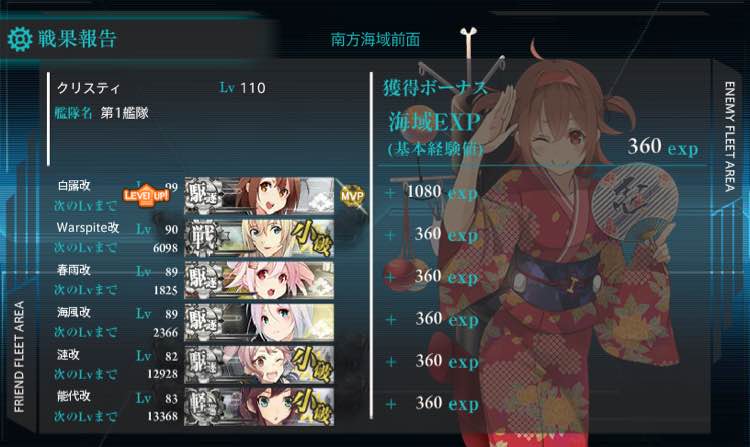Image resolution: width=750 pixels, height=447 pixels.
Task: Click the 小破 damage badge on 漣改
Action: click(312, 364)
